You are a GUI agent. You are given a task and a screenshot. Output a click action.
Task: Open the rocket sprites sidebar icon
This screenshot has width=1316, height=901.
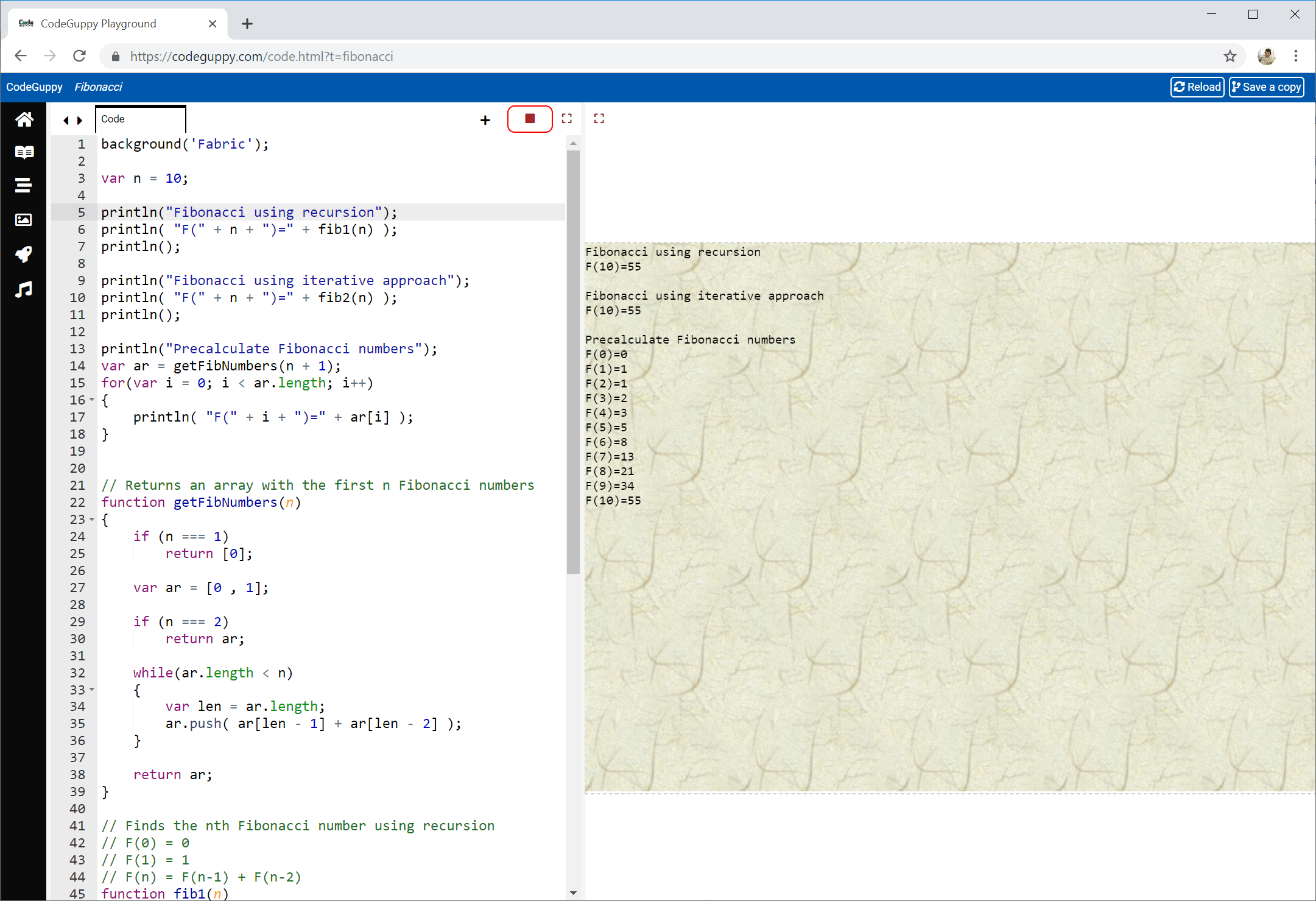[24, 254]
